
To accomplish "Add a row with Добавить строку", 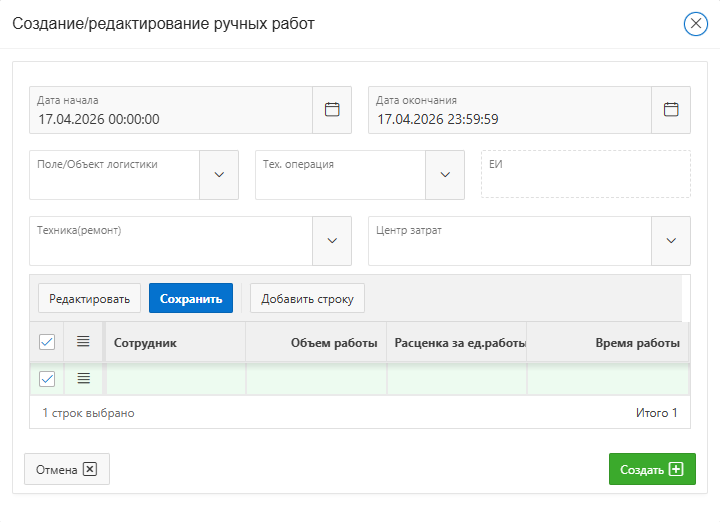I will 308,298.
